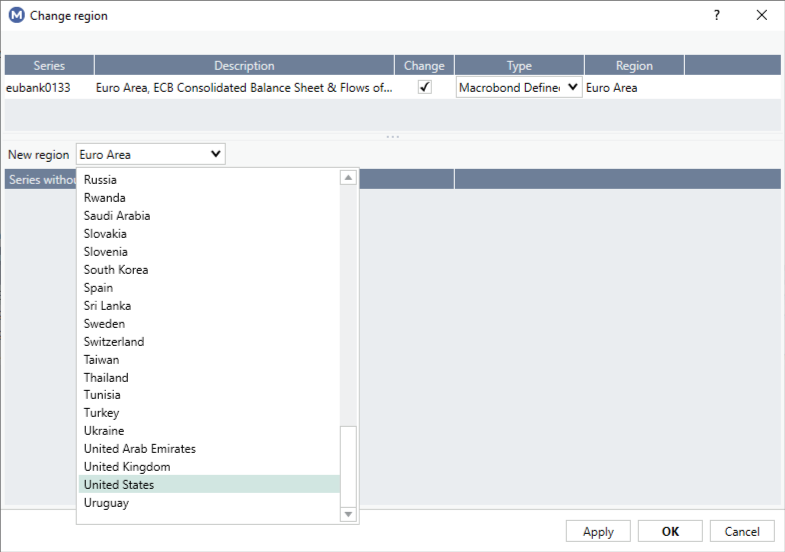Sort by the Description column header
Viewport: 785px width, 552px height.
[x=244, y=66]
